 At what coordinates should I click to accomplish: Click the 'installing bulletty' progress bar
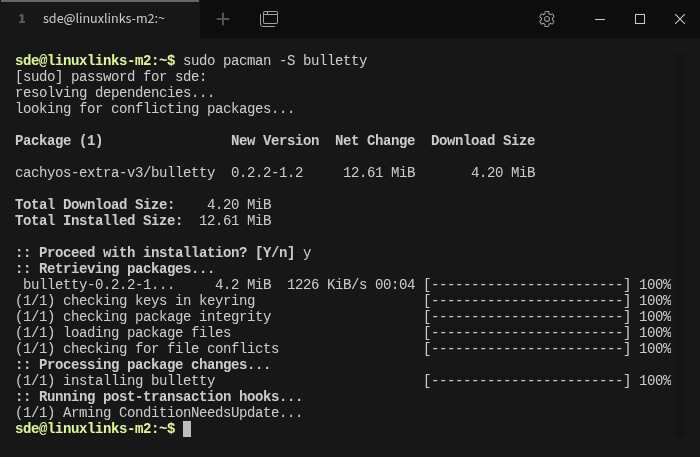[x=527, y=381]
